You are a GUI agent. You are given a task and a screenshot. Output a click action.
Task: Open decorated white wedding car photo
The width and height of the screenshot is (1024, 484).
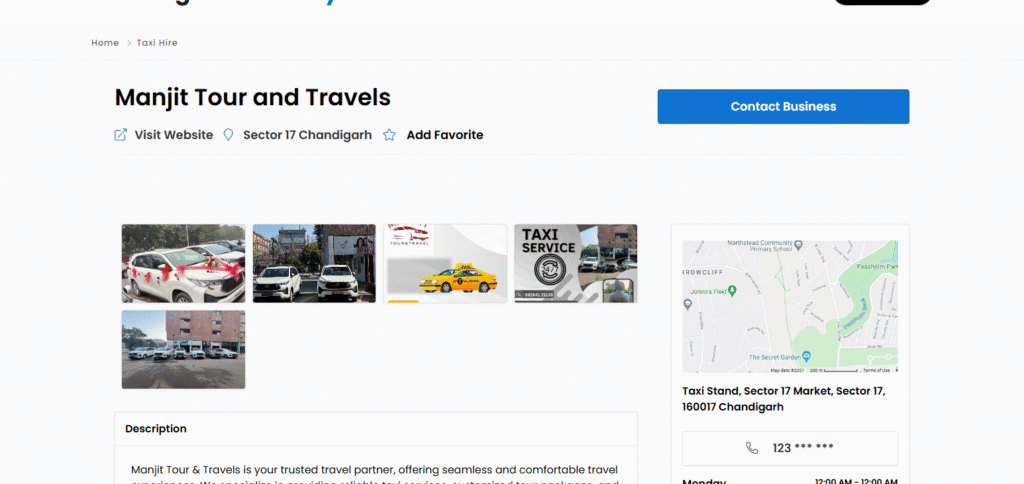(184, 264)
